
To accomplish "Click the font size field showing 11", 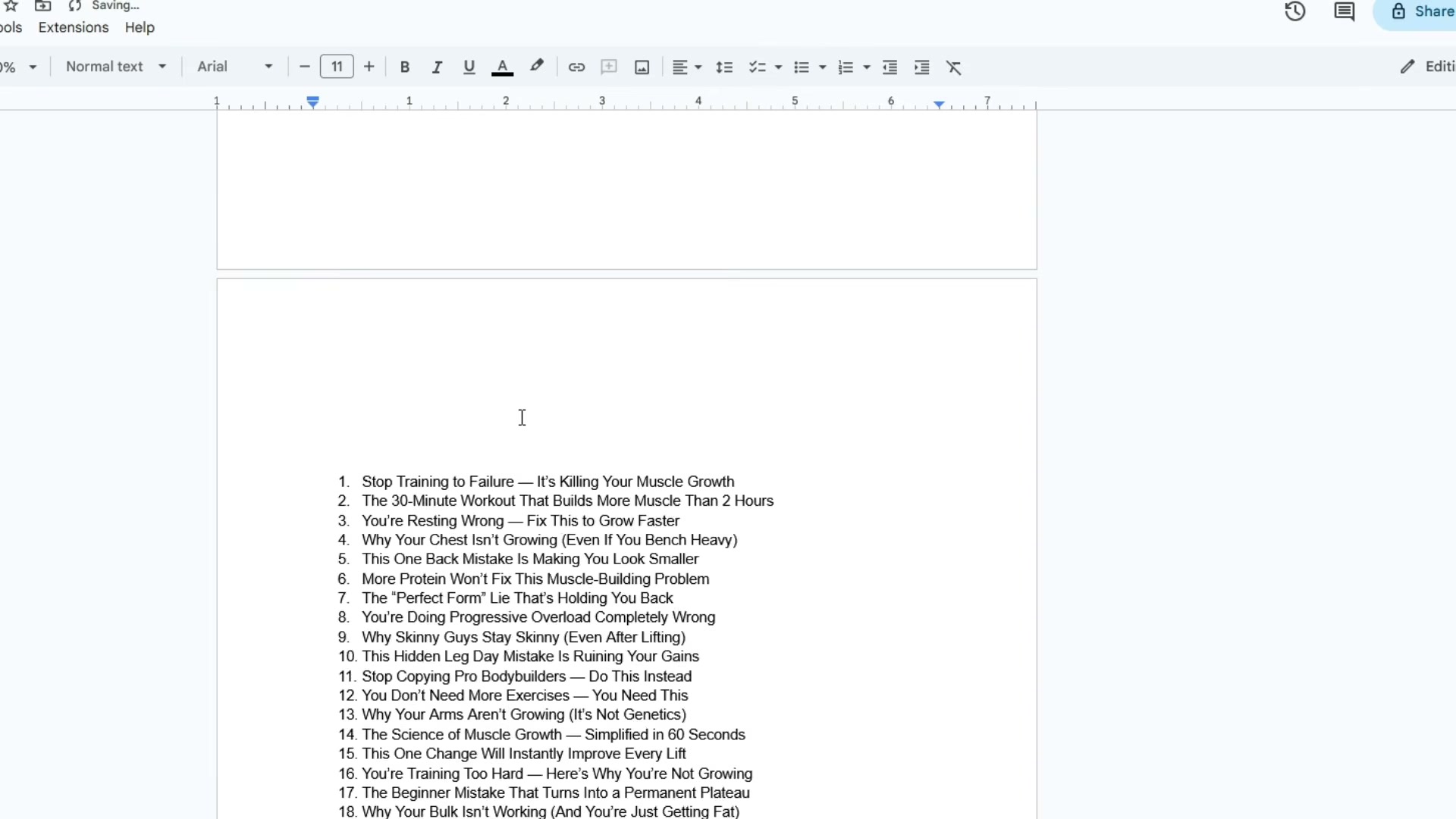I will [x=337, y=67].
